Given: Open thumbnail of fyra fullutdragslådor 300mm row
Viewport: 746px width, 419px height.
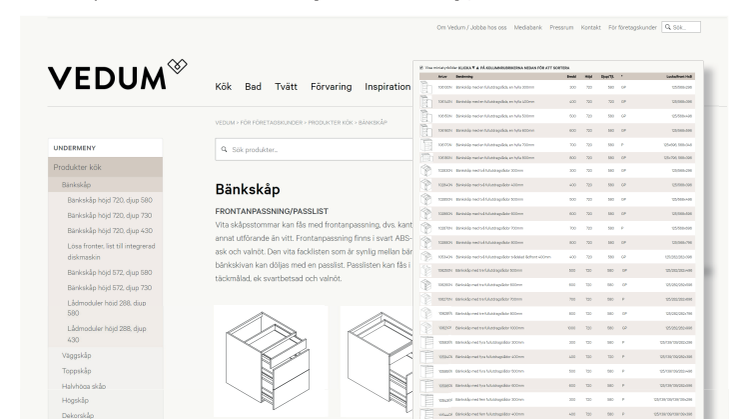Looking at the screenshot, I should tap(427, 342).
